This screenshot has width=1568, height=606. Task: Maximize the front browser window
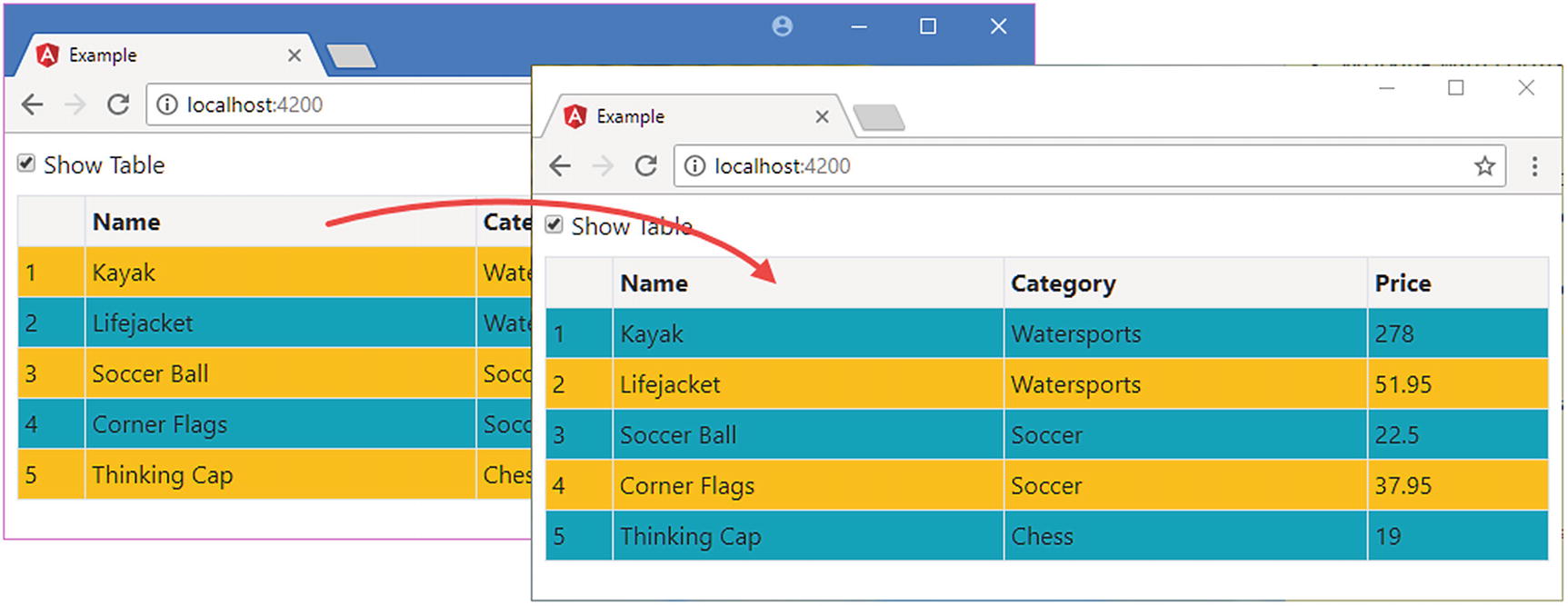1455,88
